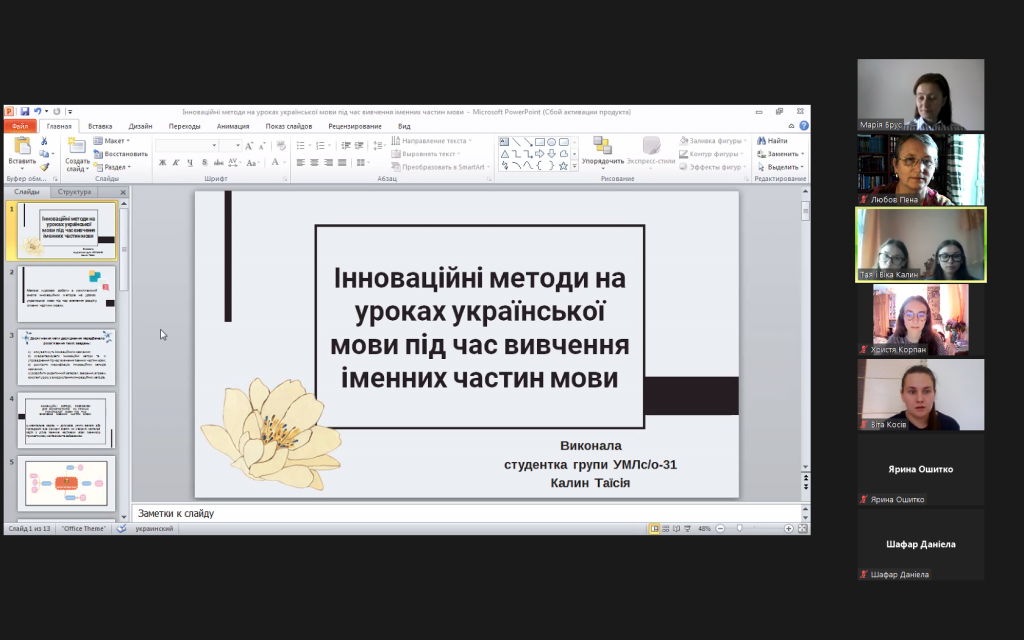Switch to the Структура outline tab

point(74,192)
